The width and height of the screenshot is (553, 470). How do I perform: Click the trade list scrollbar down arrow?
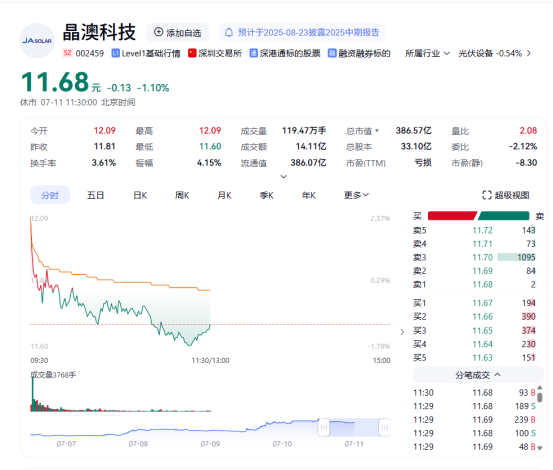[x=540, y=448]
